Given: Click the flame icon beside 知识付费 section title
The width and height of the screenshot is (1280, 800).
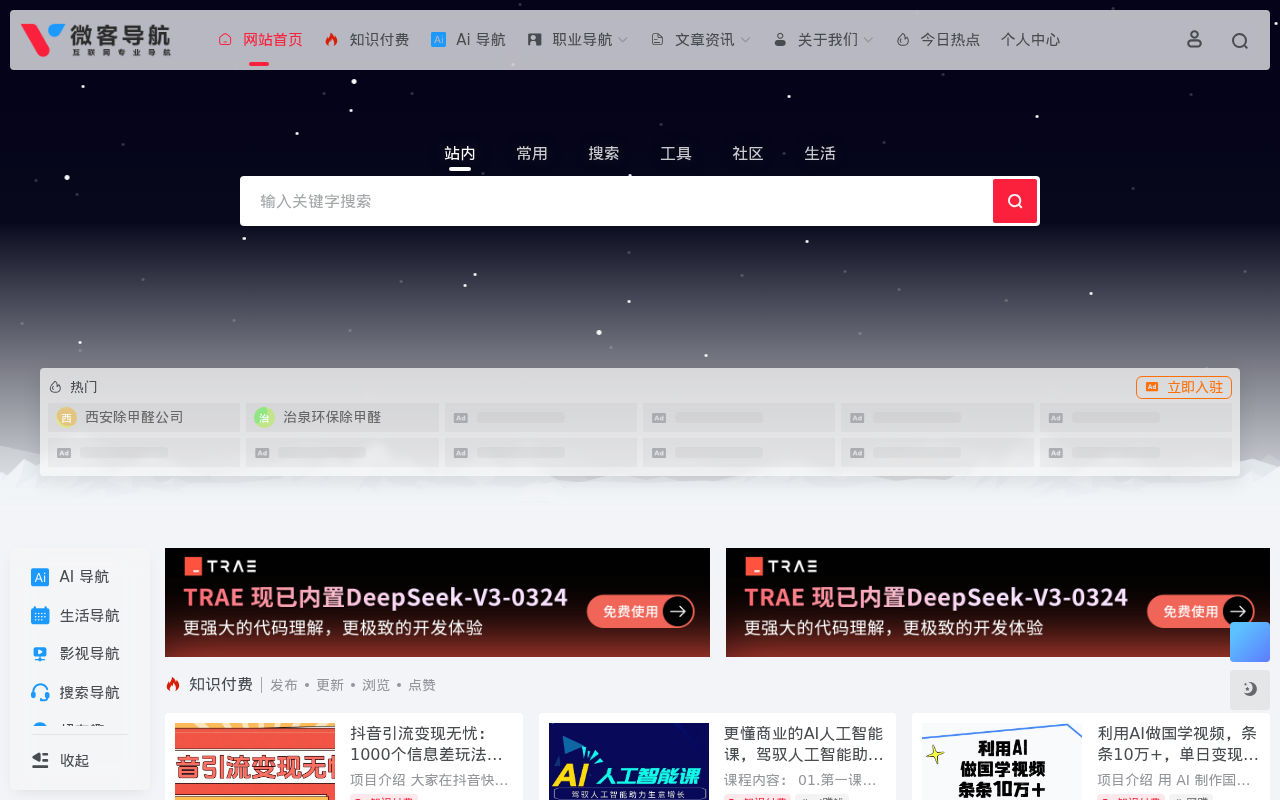Looking at the screenshot, I should click(173, 684).
